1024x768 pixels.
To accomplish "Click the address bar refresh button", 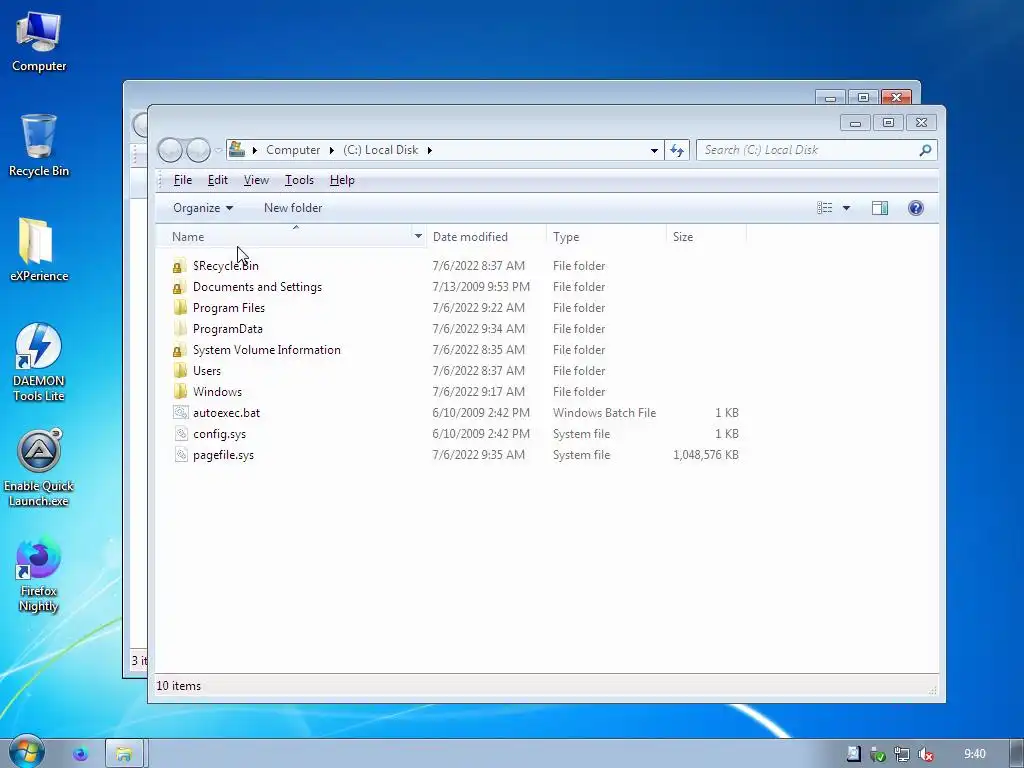I will click(x=677, y=150).
